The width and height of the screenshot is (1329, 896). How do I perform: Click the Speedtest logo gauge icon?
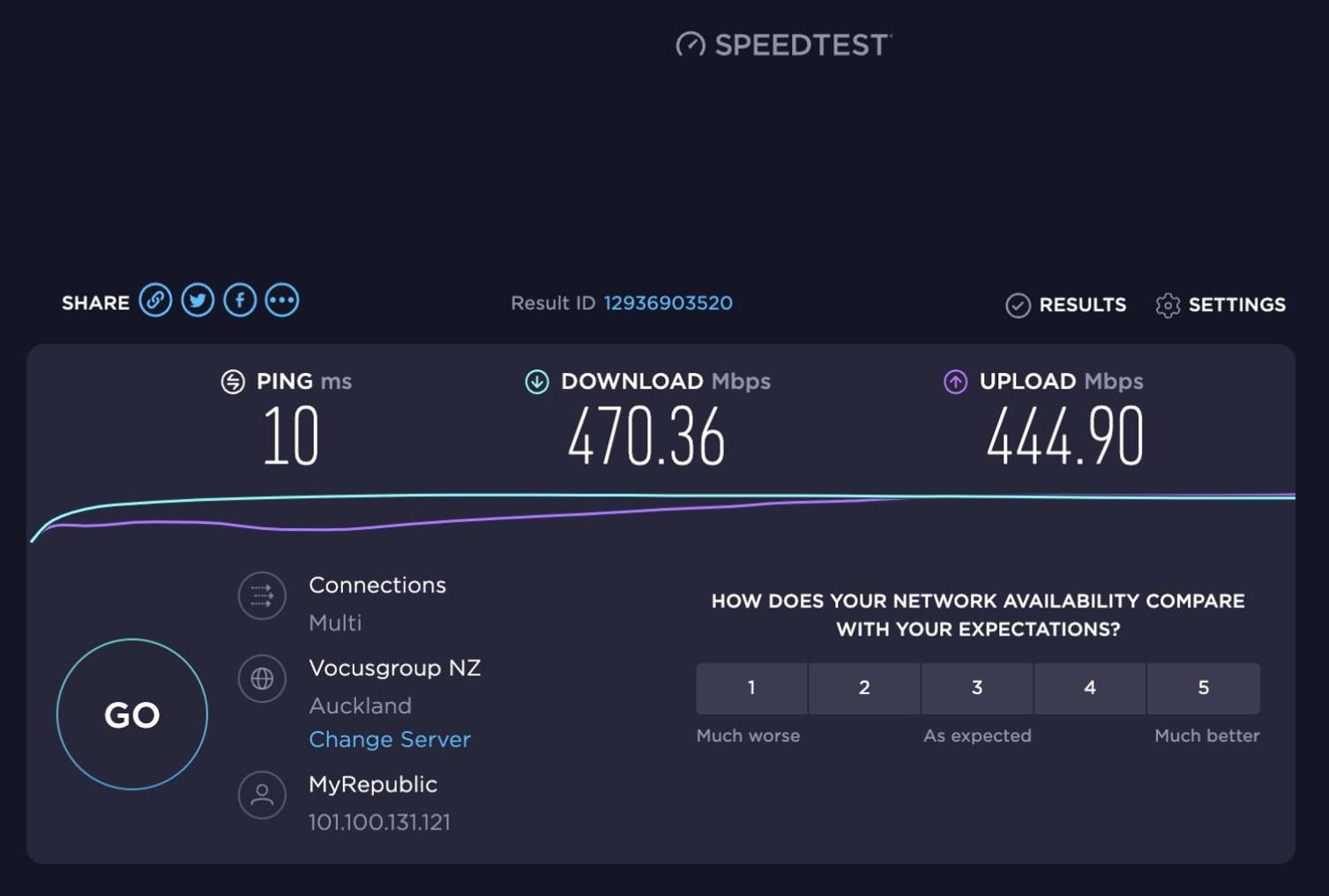tap(691, 44)
